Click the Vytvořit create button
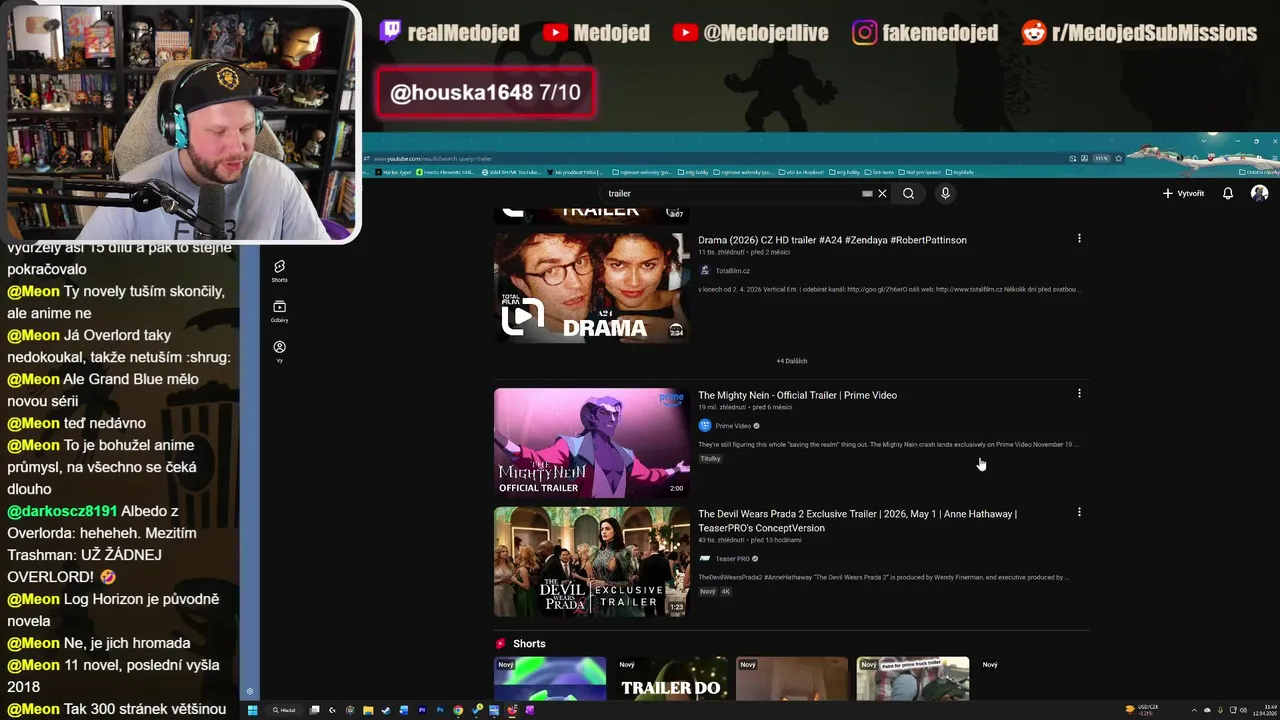 (x=1183, y=194)
